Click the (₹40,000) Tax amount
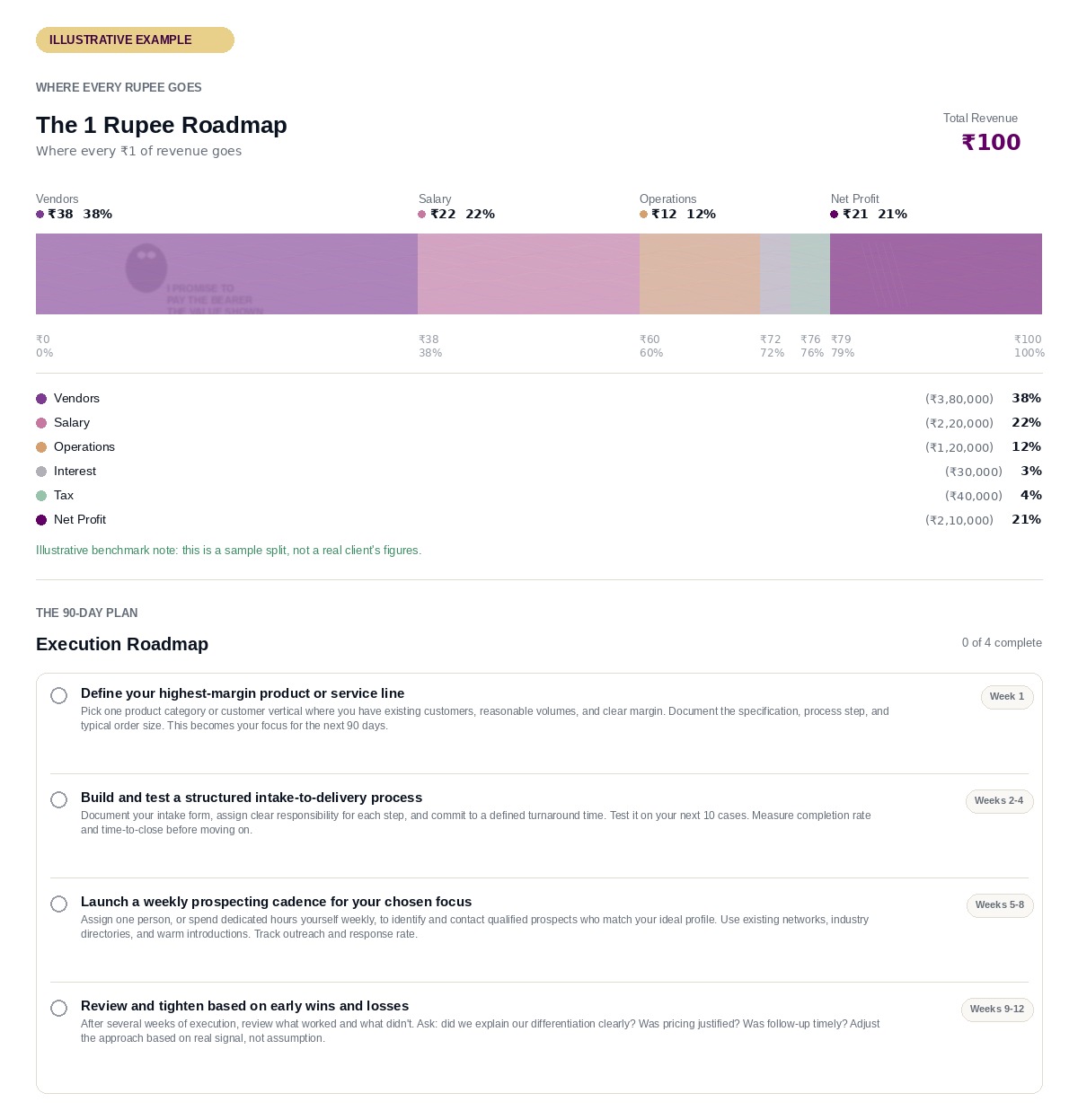This screenshot has height=1120, width=1078. (974, 496)
